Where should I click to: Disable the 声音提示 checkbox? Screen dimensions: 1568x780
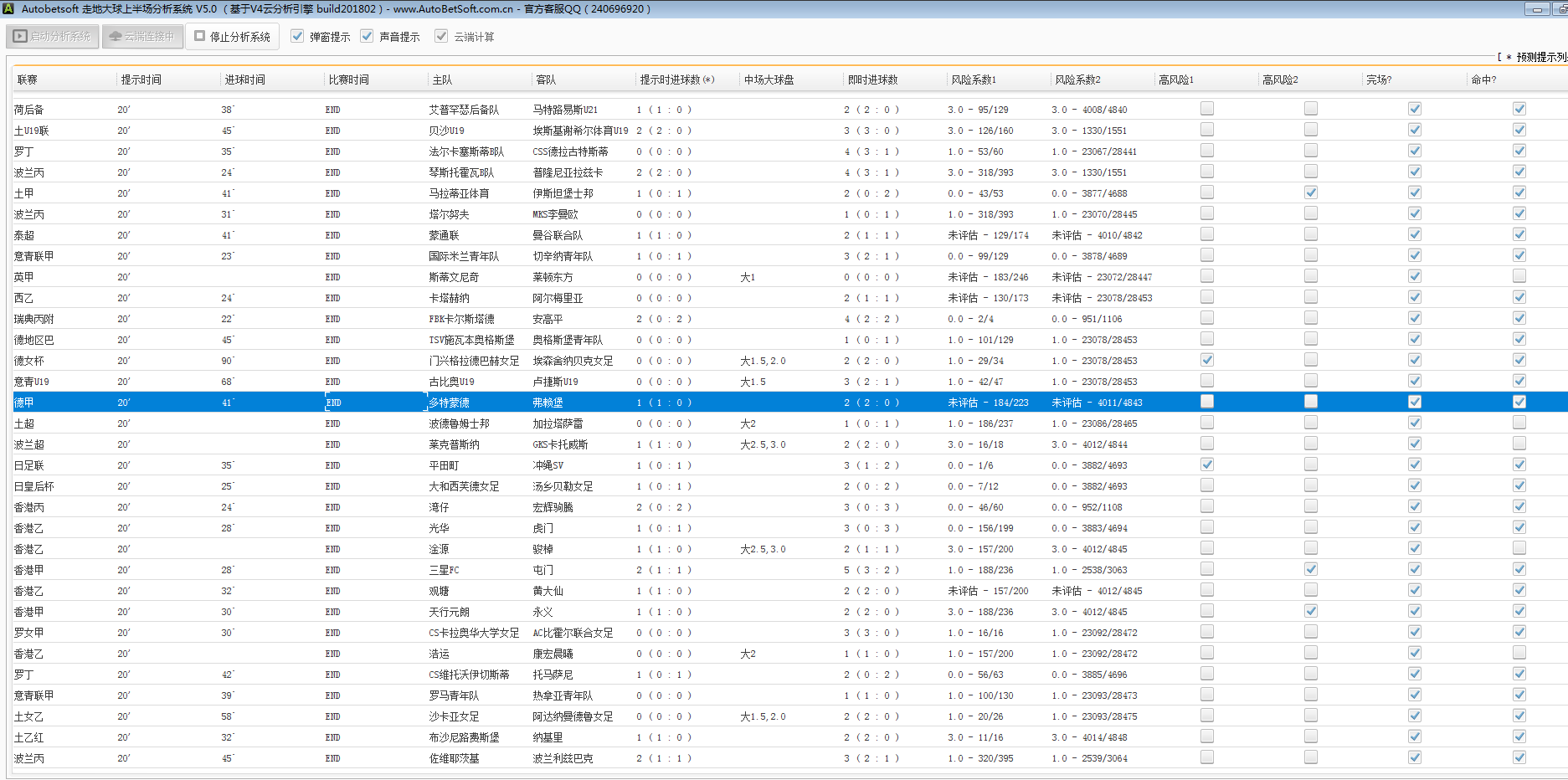click(367, 37)
